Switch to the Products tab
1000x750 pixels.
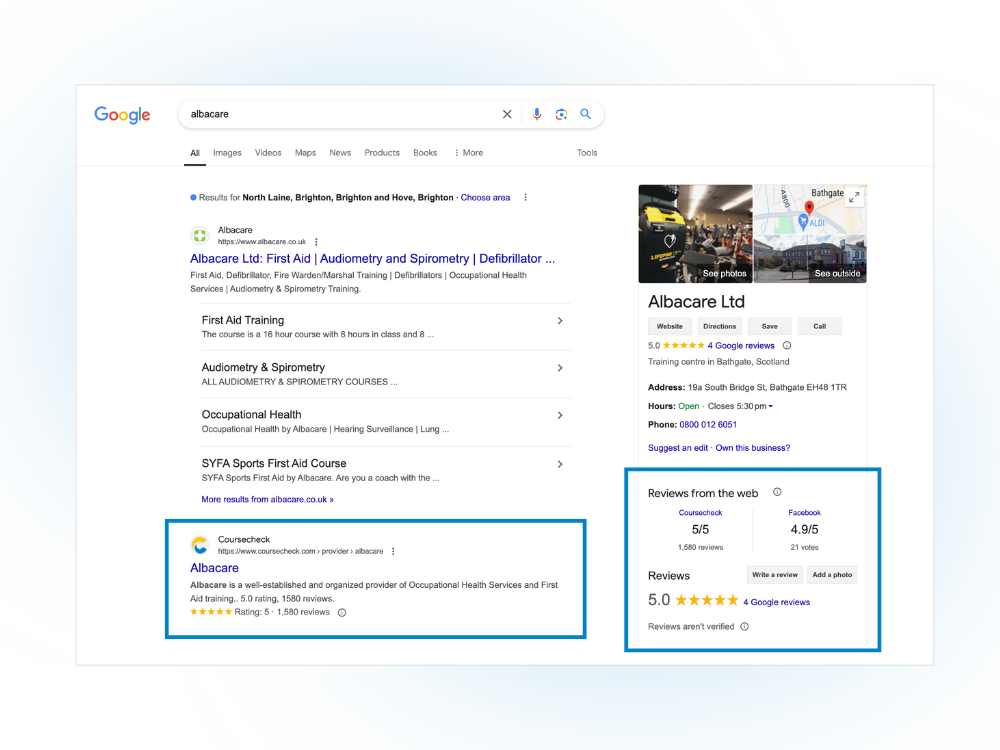click(382, 153)
